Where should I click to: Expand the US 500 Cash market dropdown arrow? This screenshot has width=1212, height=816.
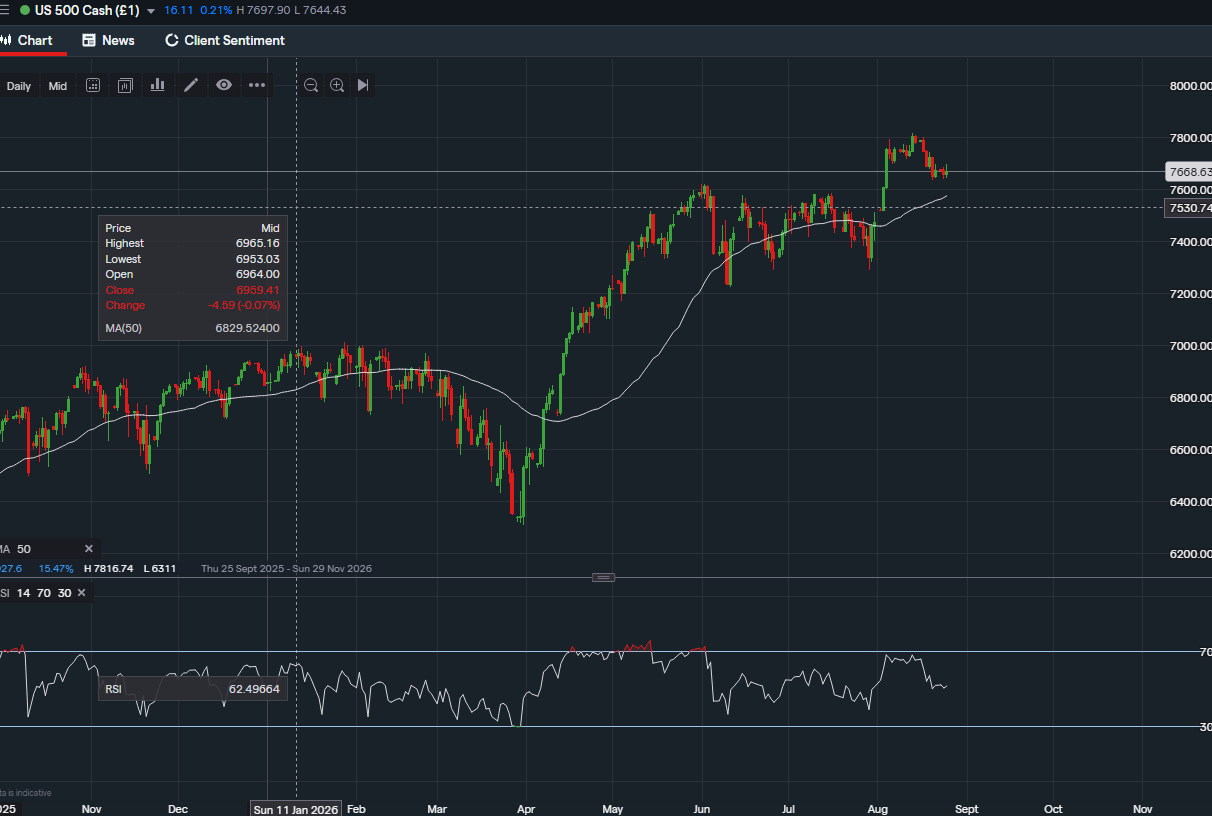pyautogui.click(x=151, y=11)
